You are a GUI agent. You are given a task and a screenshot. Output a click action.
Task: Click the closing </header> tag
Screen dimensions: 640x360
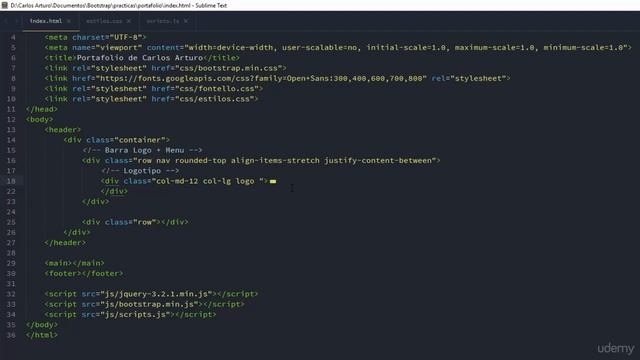click(65, 242)
